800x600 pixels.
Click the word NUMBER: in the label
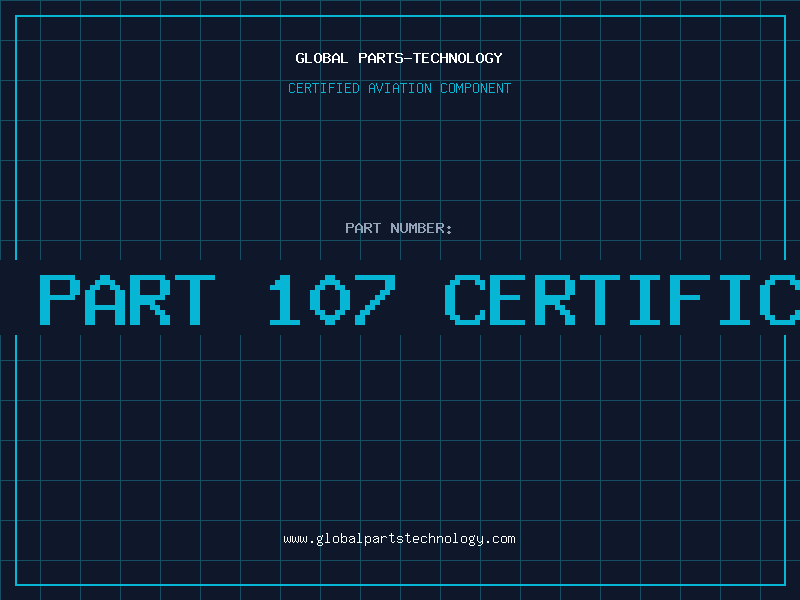point(421,228)
